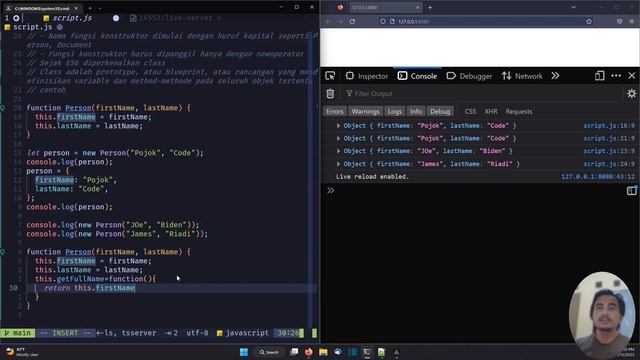
Task: Switch to the Inspector tab
Action: coord(367,76)
